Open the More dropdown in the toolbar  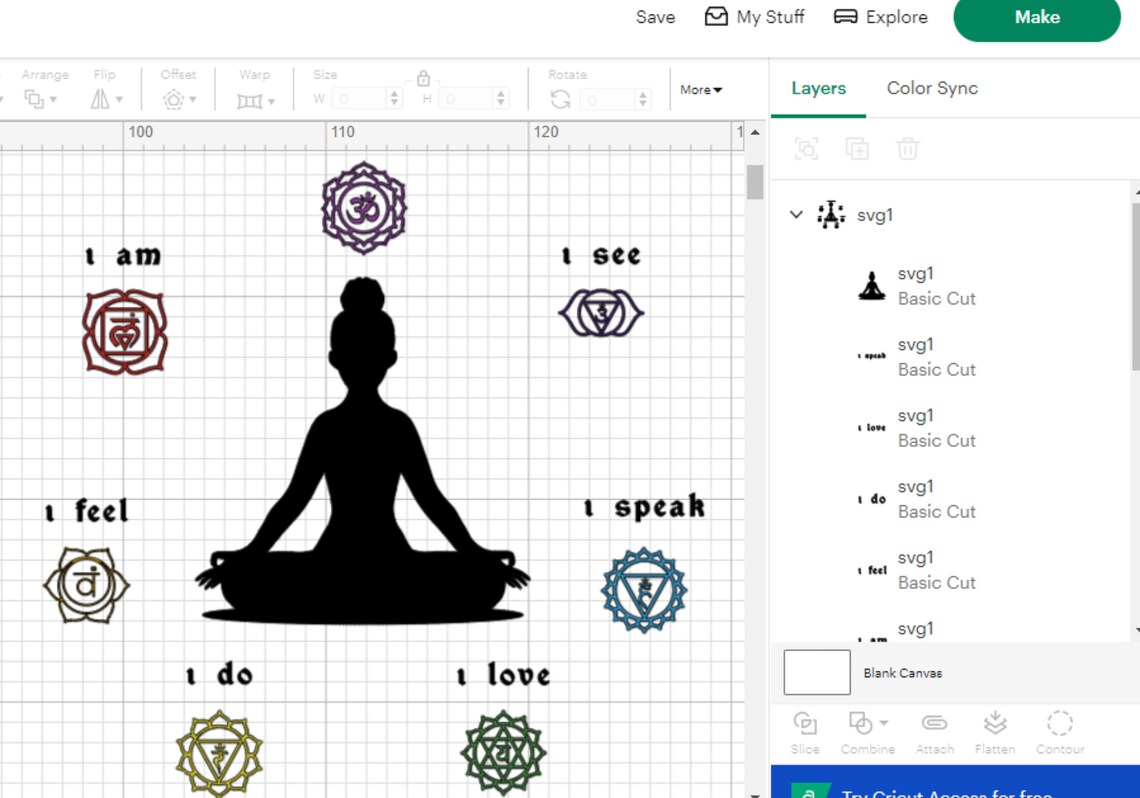(700, 89)
